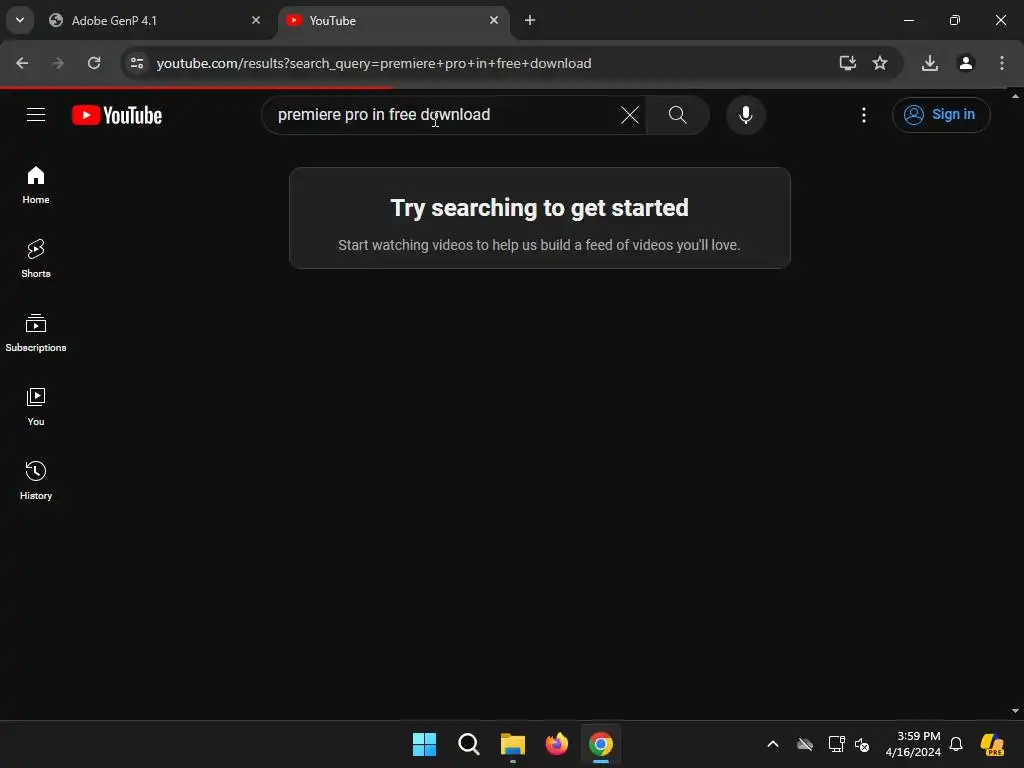
Task: Open Subscriptions in sidebar
Action: click(x=36, y=332)
